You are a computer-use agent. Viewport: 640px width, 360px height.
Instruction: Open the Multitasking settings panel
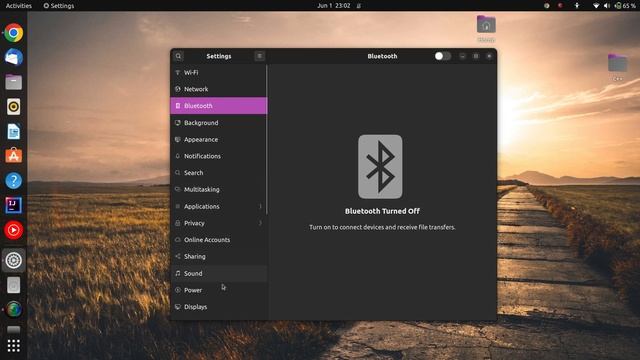(x=219, y=189)
